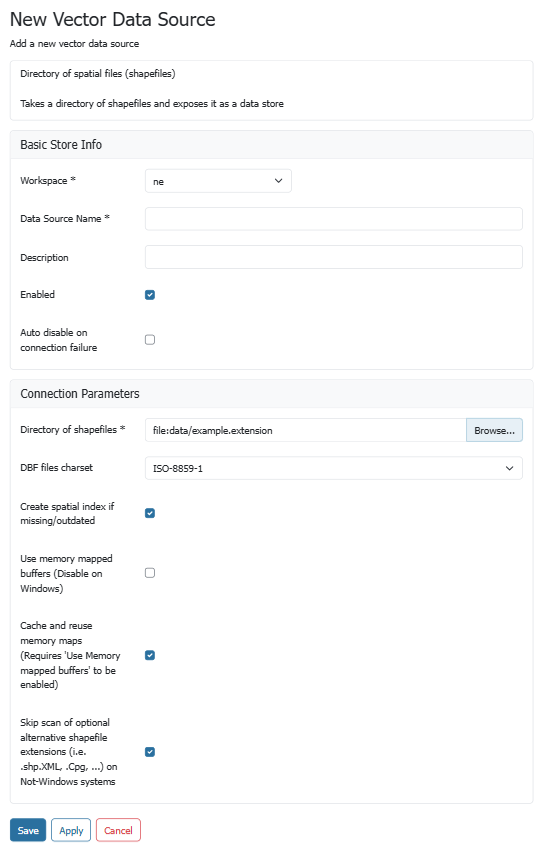Click the Connection Parameters section header
The height and width of the screenshot is (844, 537).
coord(80,393)
